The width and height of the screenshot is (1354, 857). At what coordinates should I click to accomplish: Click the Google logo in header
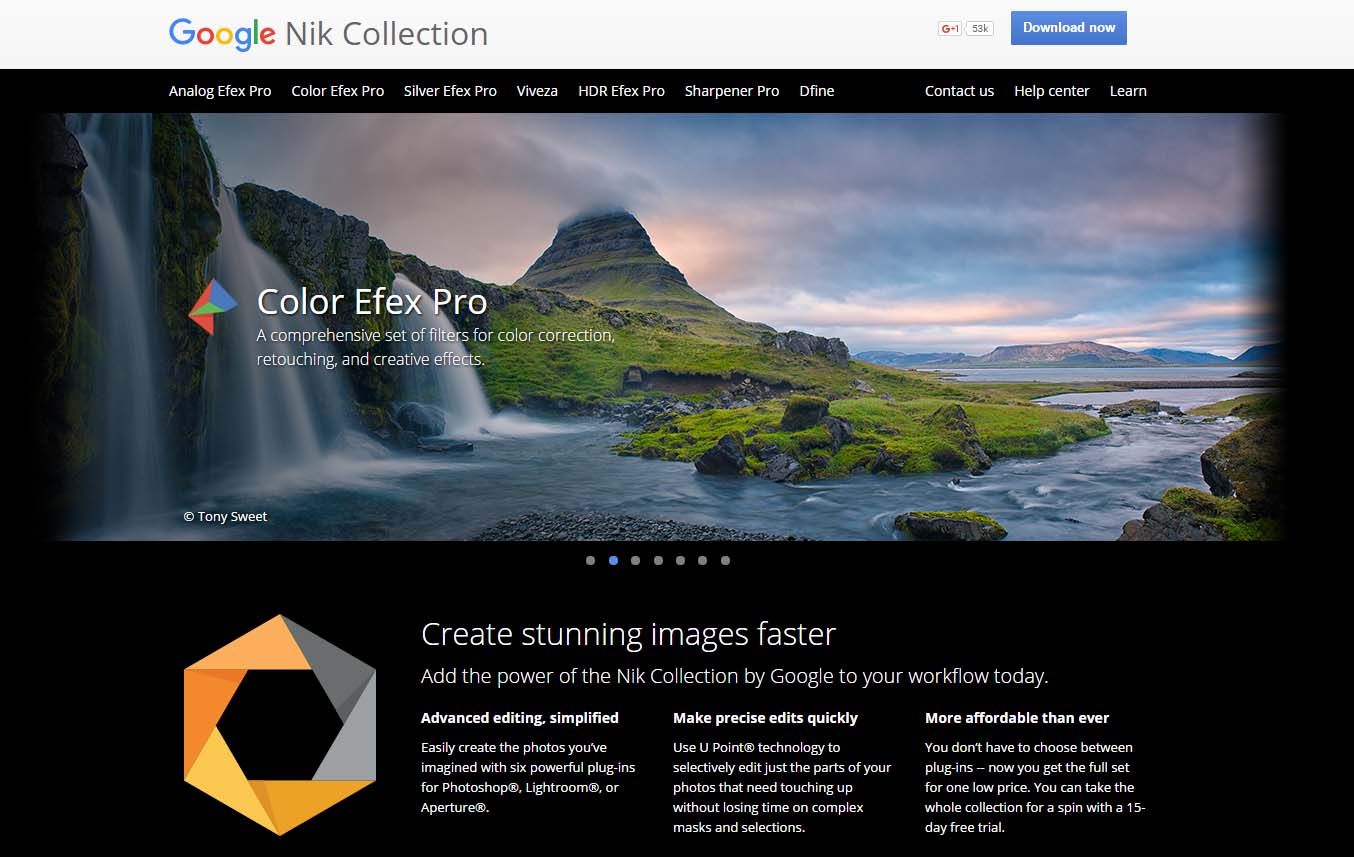[222, 34]
